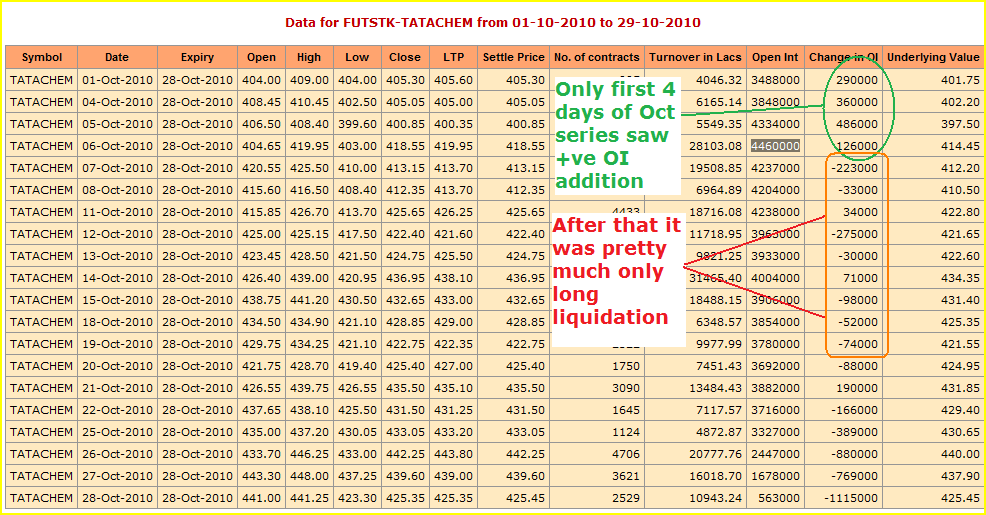Click the highlighted Open Int value 4460000
The height and width of the screenshot is (515, 986).
click(775, 146)
